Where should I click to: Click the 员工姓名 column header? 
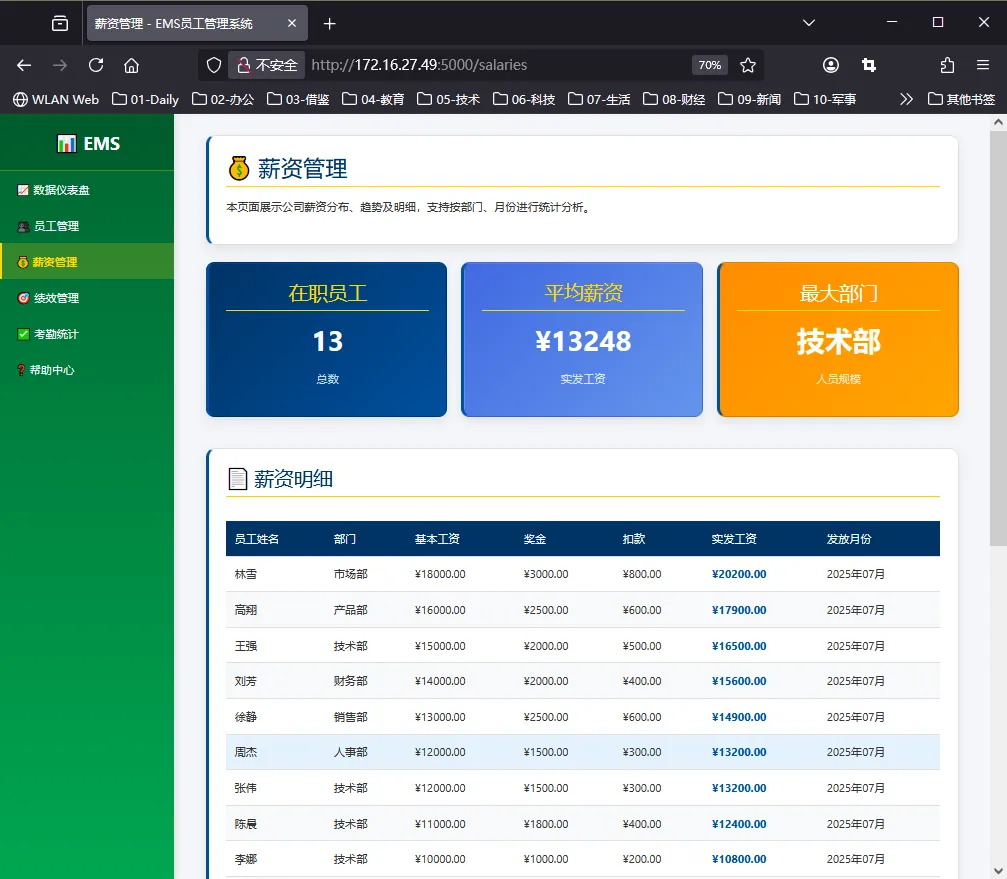point(256,539)
